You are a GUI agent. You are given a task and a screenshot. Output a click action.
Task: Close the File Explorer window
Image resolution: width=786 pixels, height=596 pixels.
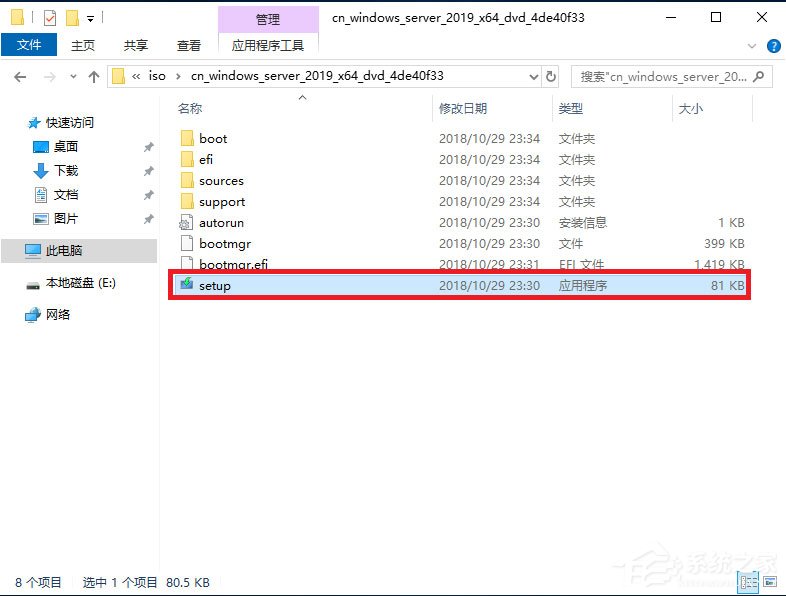click(762, 18)
